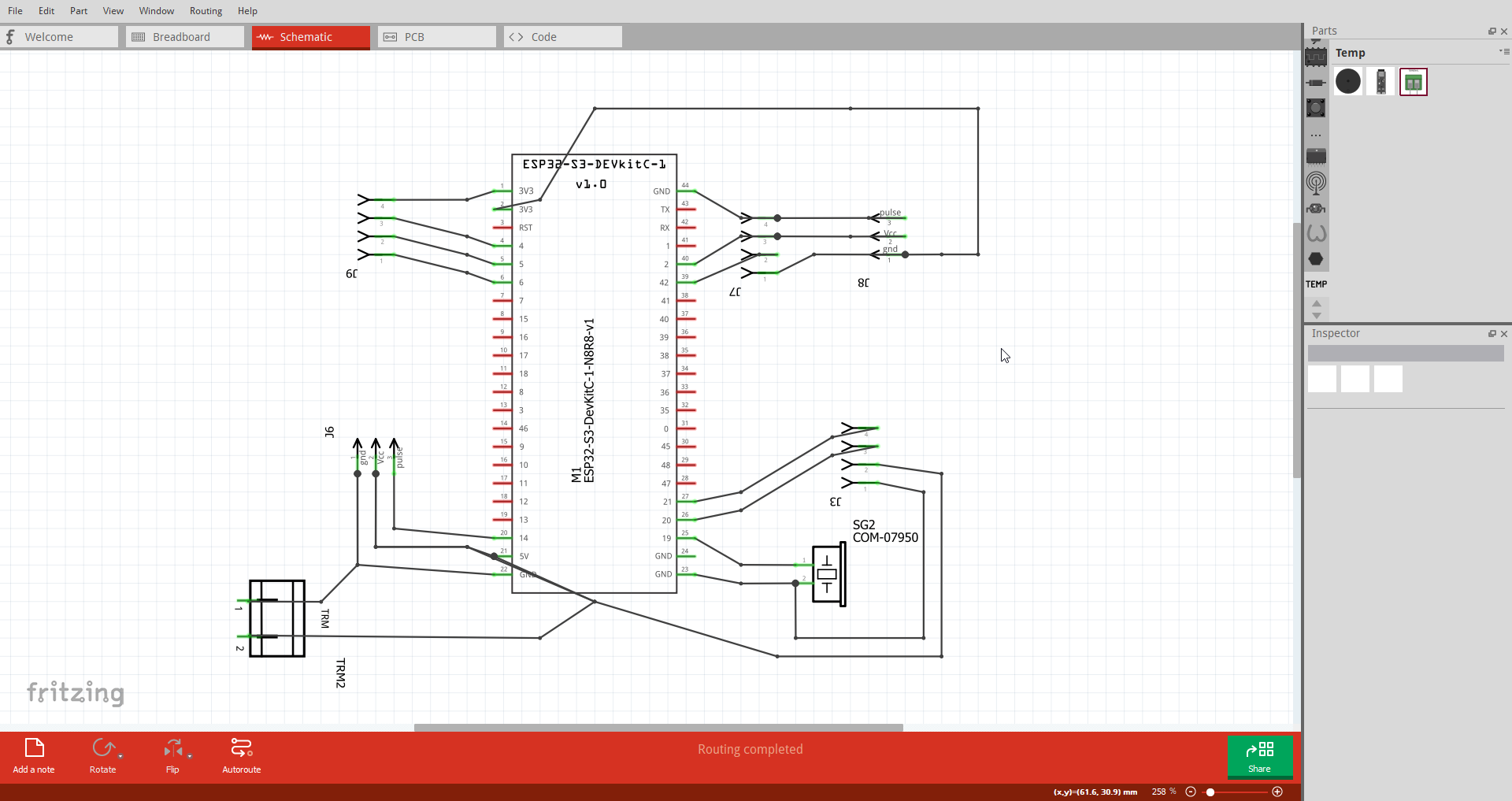Click the three-dots separator bin icon

pyautogui.click(x=1316, y=135)
